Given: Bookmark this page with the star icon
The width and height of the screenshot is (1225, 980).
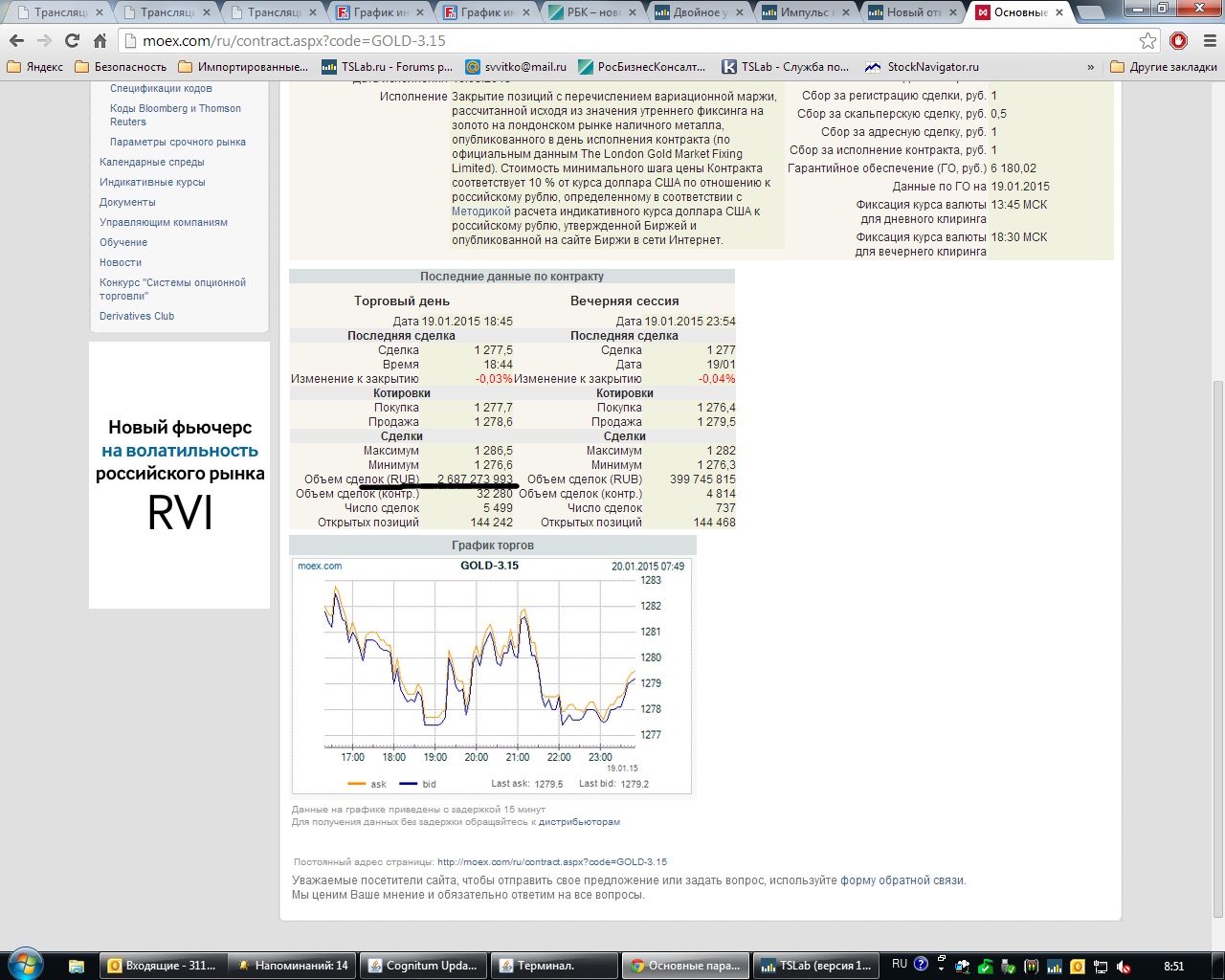Looking at the screenshot, I should point(1147,41).
